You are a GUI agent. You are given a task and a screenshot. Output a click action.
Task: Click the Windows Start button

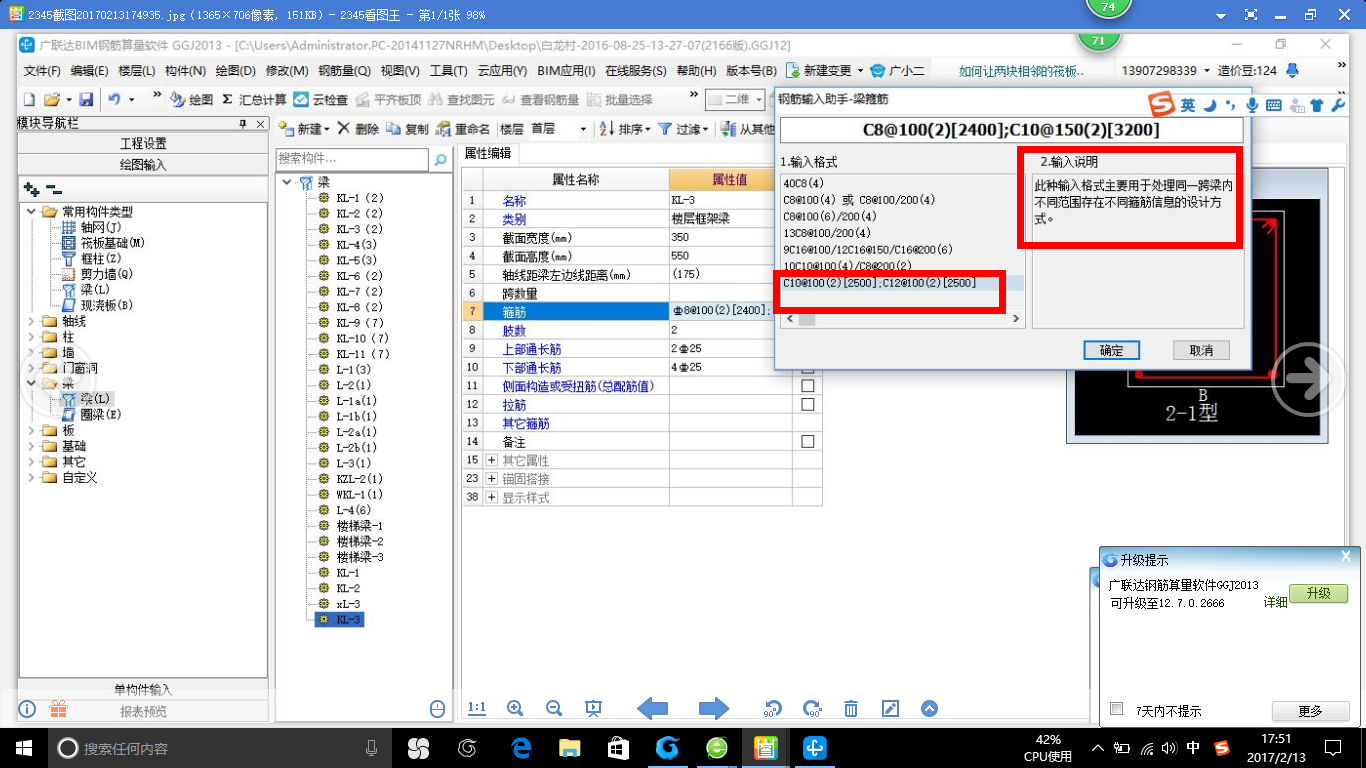[x=24, y=747]
